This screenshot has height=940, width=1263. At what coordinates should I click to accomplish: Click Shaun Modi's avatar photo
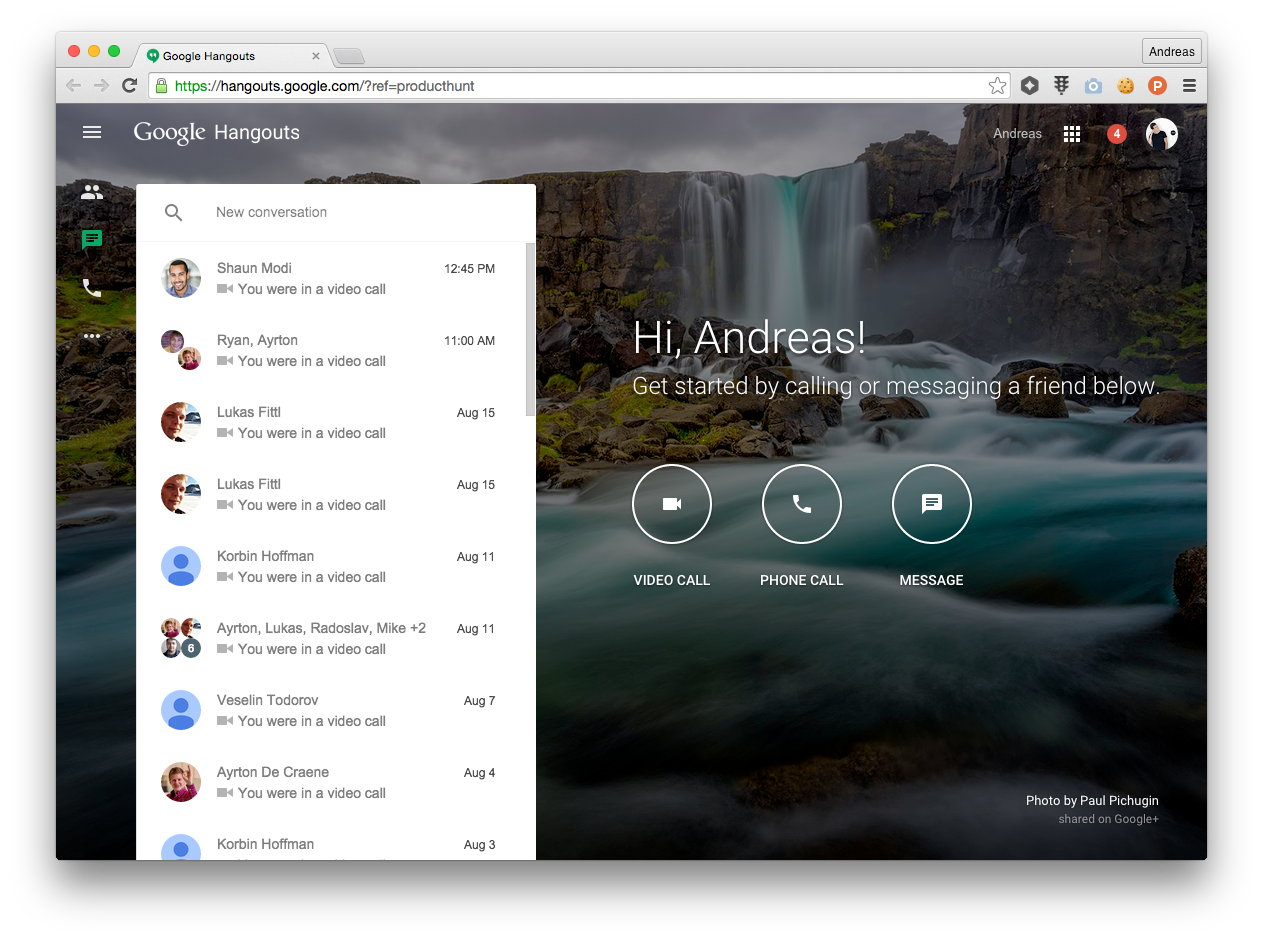click(181, 278)
